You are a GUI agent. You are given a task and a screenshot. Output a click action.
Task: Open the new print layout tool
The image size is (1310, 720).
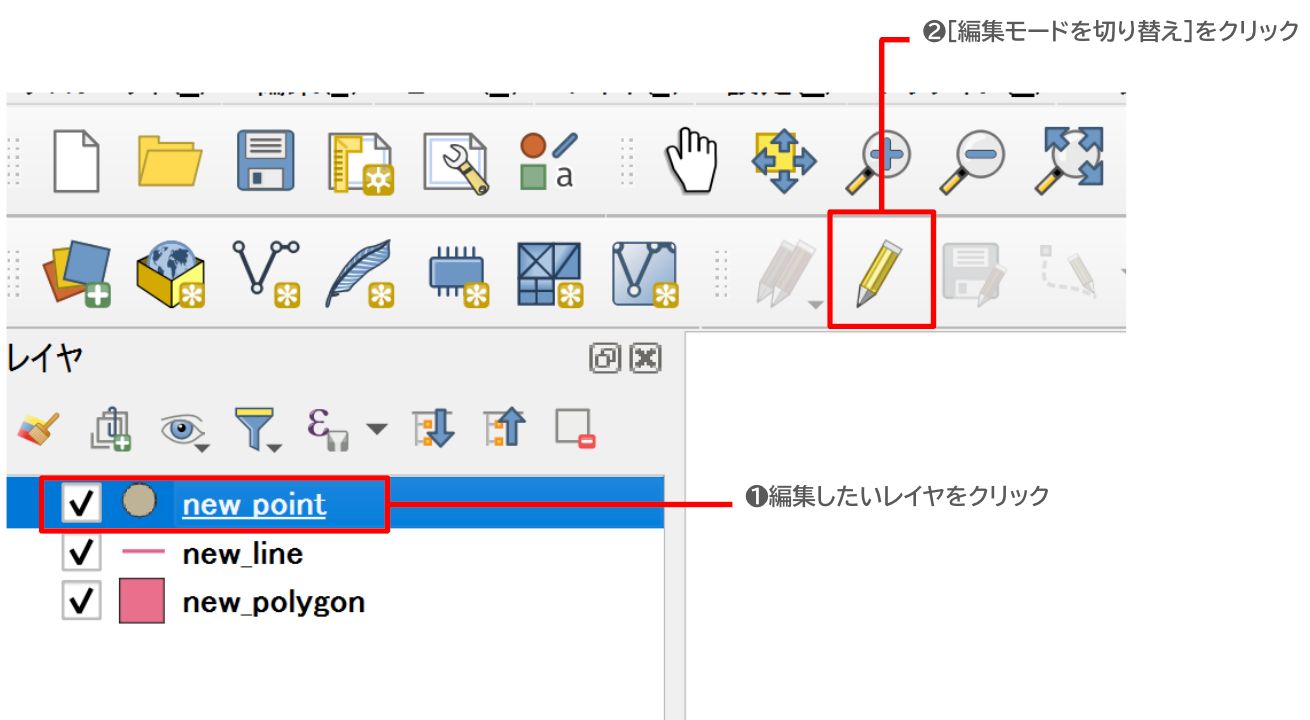(361, 163)
